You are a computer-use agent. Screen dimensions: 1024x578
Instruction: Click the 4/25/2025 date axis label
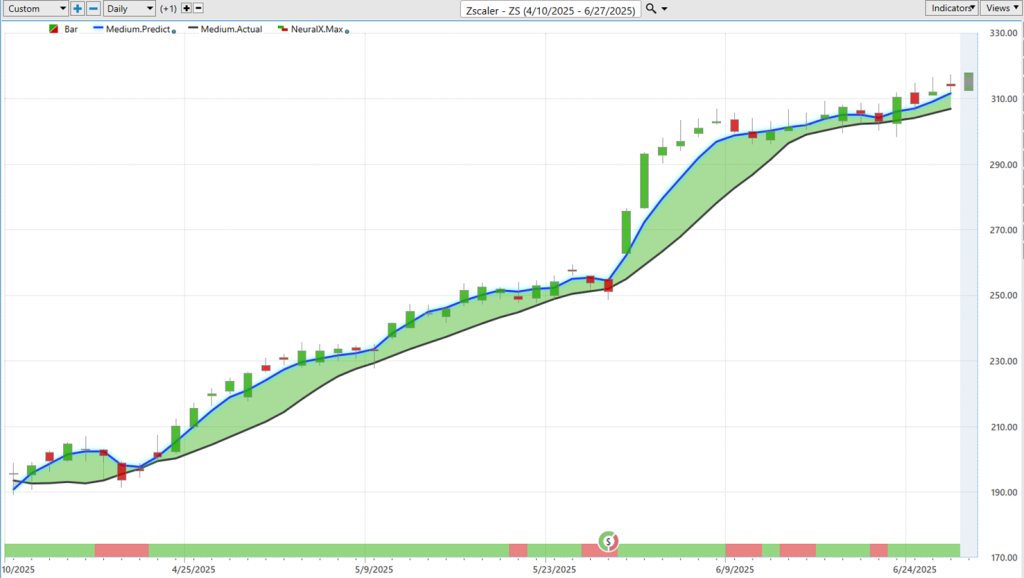pos(193,570)
